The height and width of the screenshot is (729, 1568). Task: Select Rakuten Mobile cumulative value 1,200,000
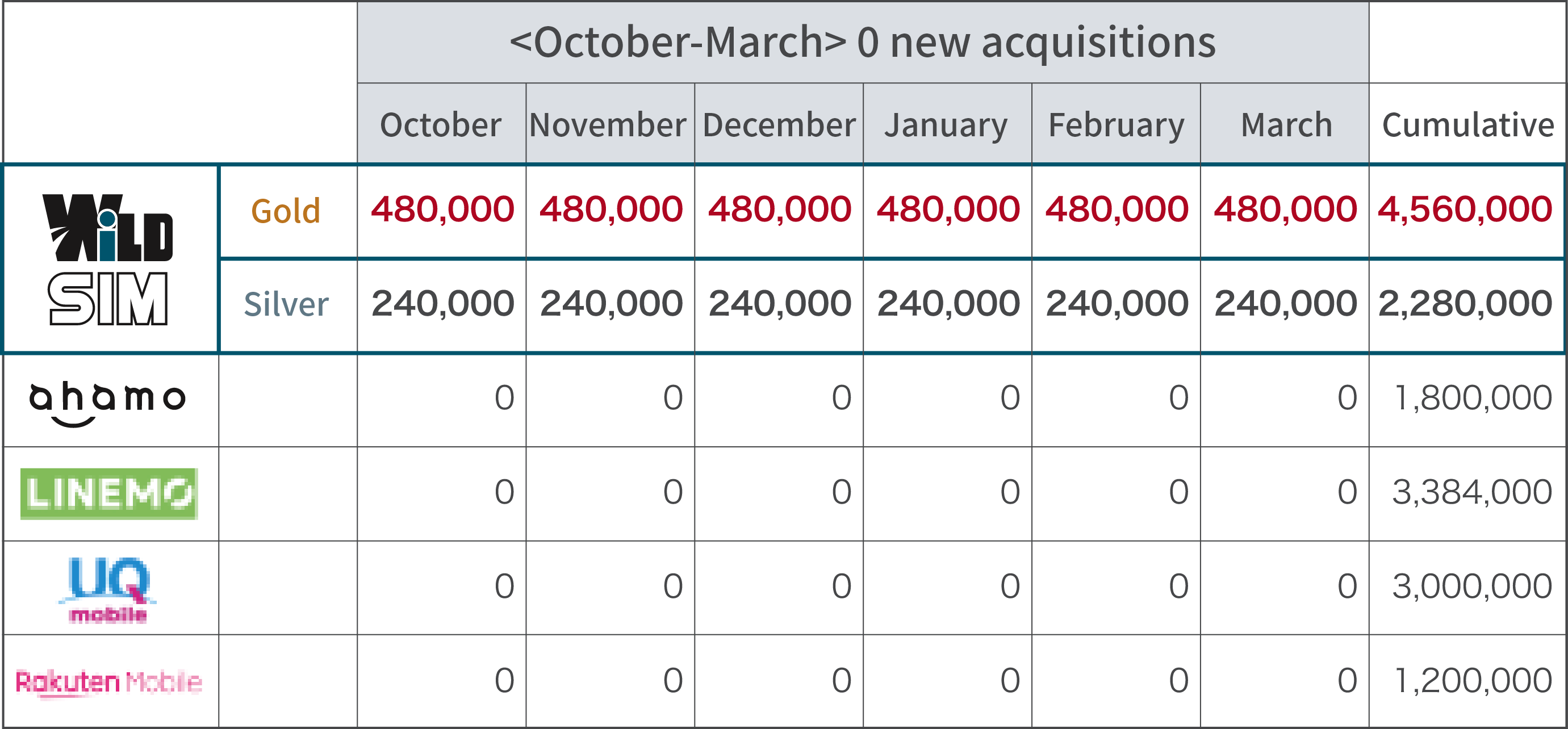[1473, 680]
